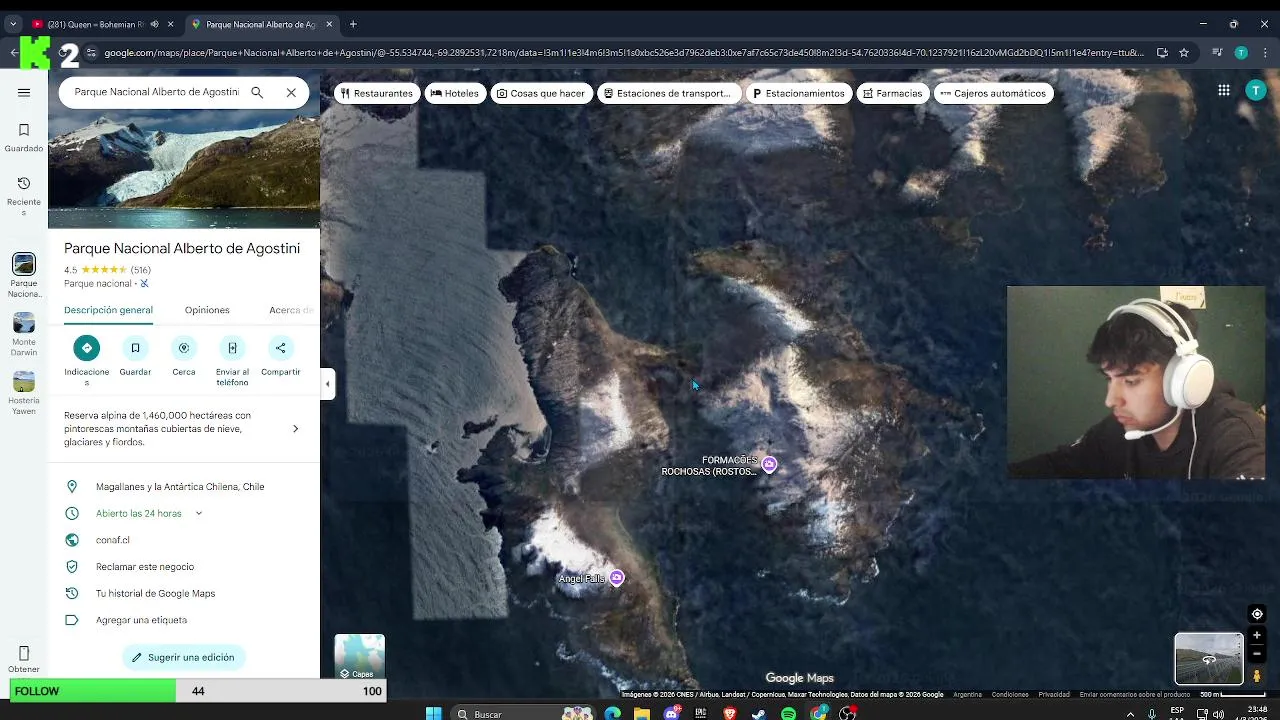Click the Formações Rochosas map pin

tap(769, 464)
